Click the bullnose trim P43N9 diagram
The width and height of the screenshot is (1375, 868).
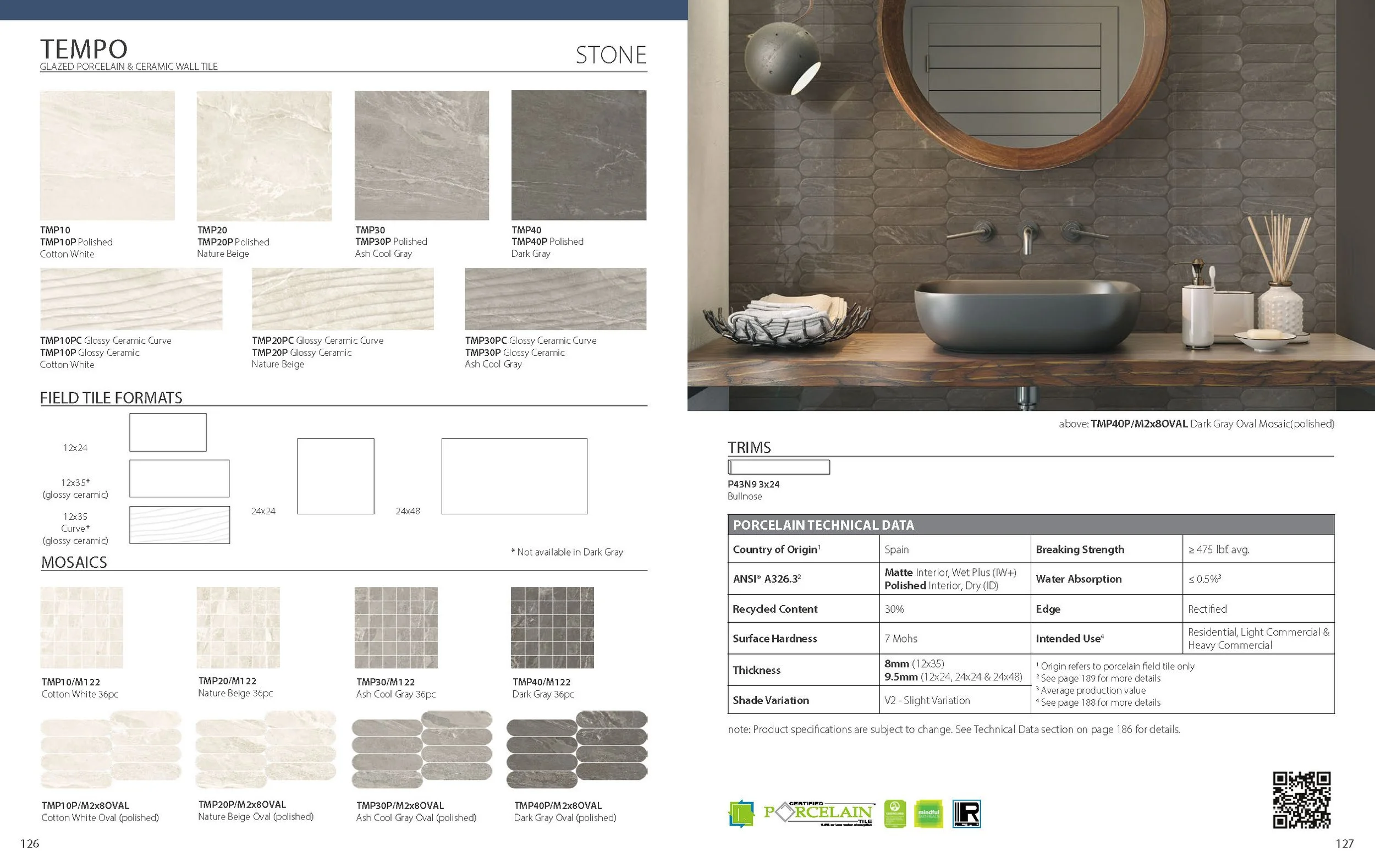(x=778, y=467)
